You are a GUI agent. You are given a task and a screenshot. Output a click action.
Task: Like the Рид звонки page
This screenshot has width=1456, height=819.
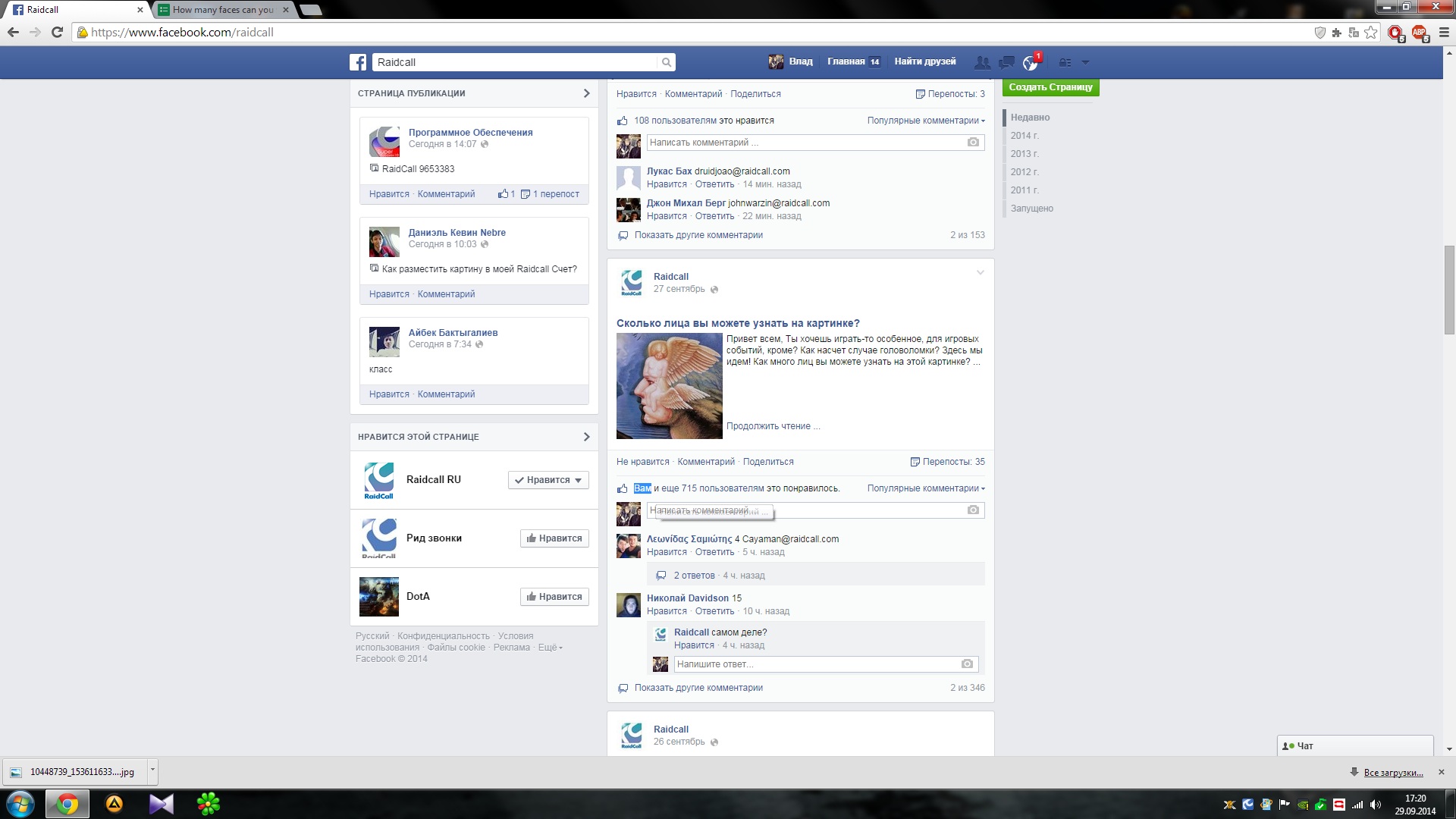coord(554,538)
